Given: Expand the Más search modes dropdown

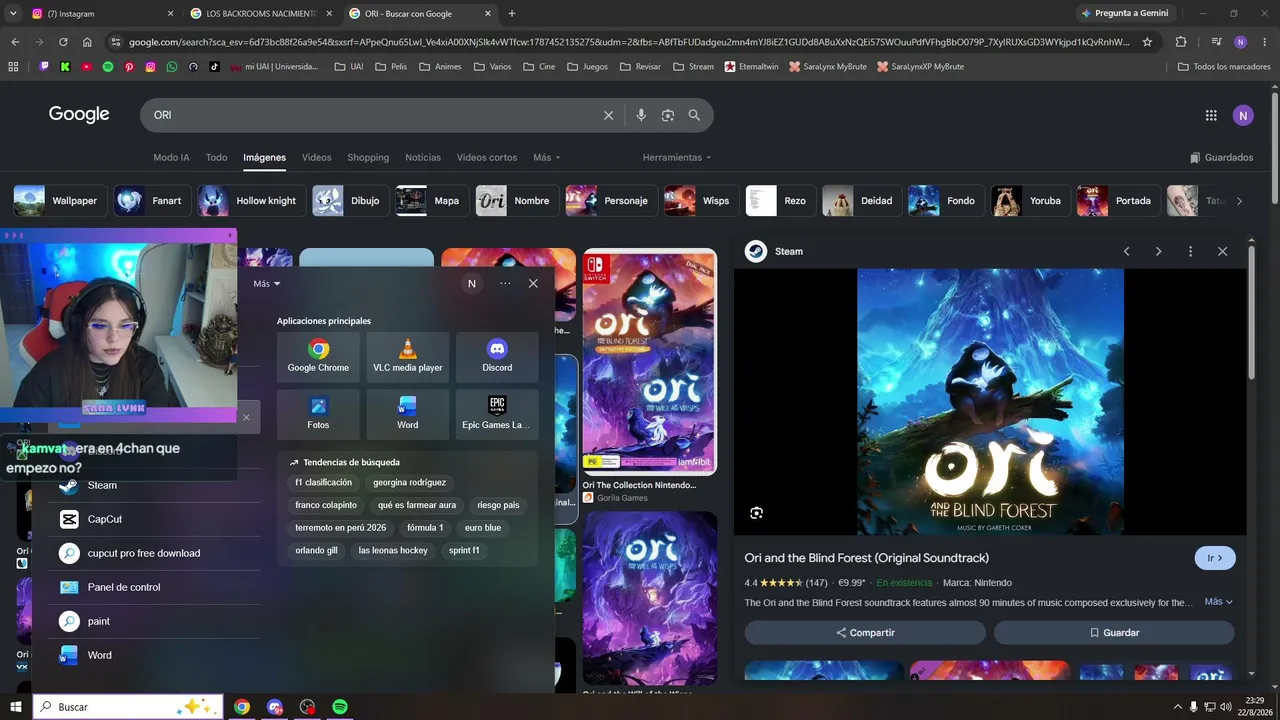Looking at the screenshot, I should [x=546, y=157].
